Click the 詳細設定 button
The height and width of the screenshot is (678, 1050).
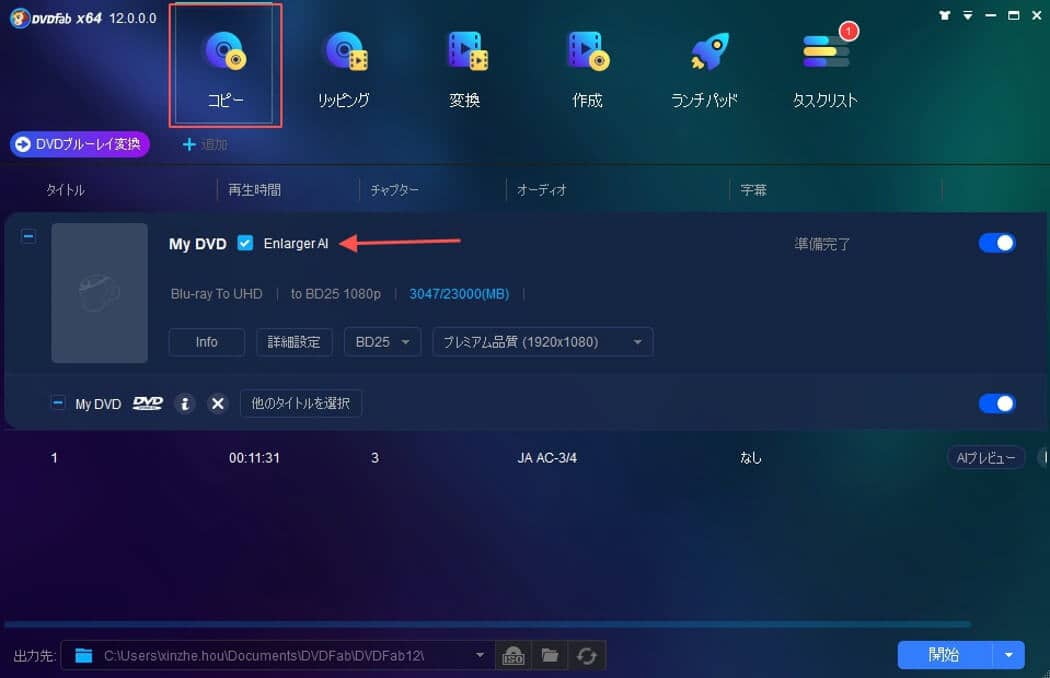coord(294,342)
